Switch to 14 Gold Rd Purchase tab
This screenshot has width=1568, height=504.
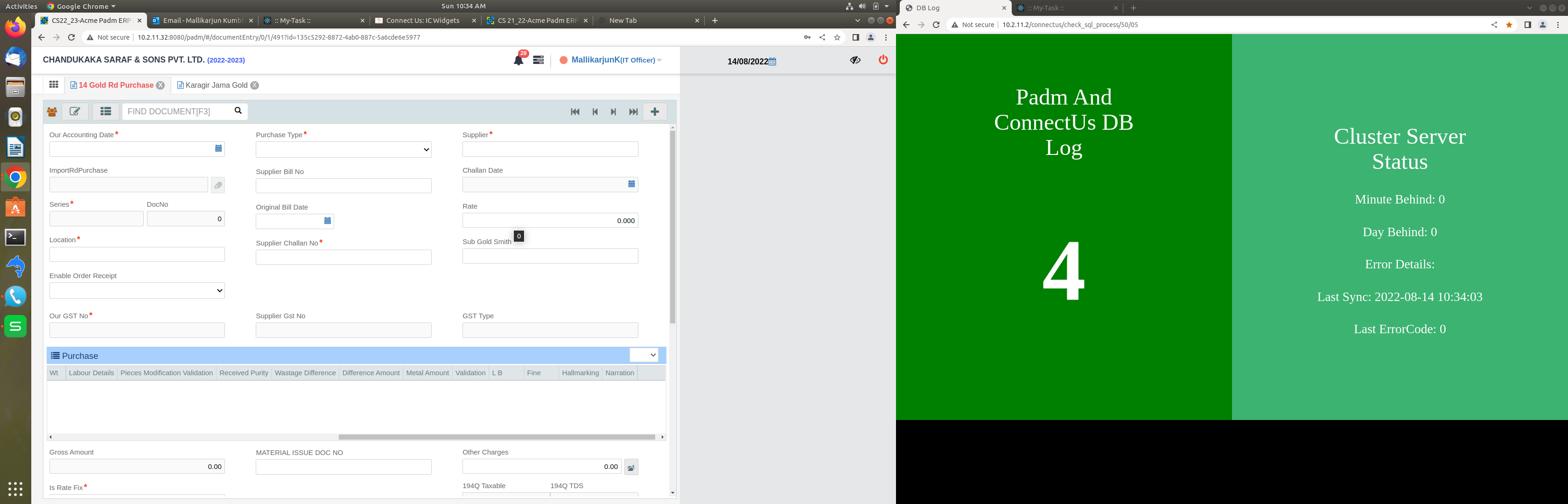(x=116, y=85)
